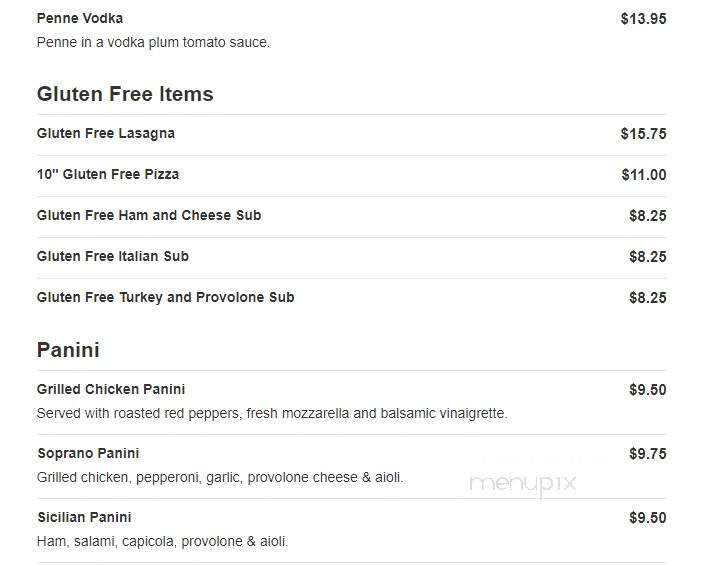Viewport: 702px width, 566px height.
Task: Click the $13.95 Penne Vodka price
Action: point(643,19)
